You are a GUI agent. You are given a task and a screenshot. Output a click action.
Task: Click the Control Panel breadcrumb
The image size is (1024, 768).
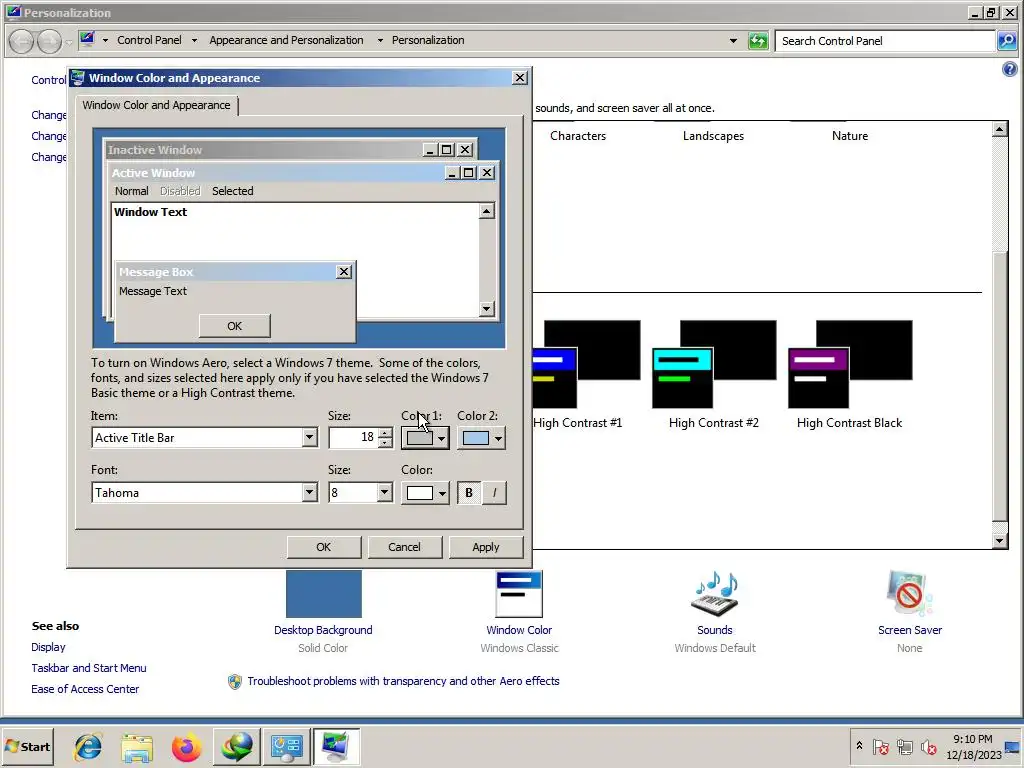click(150, 40)
